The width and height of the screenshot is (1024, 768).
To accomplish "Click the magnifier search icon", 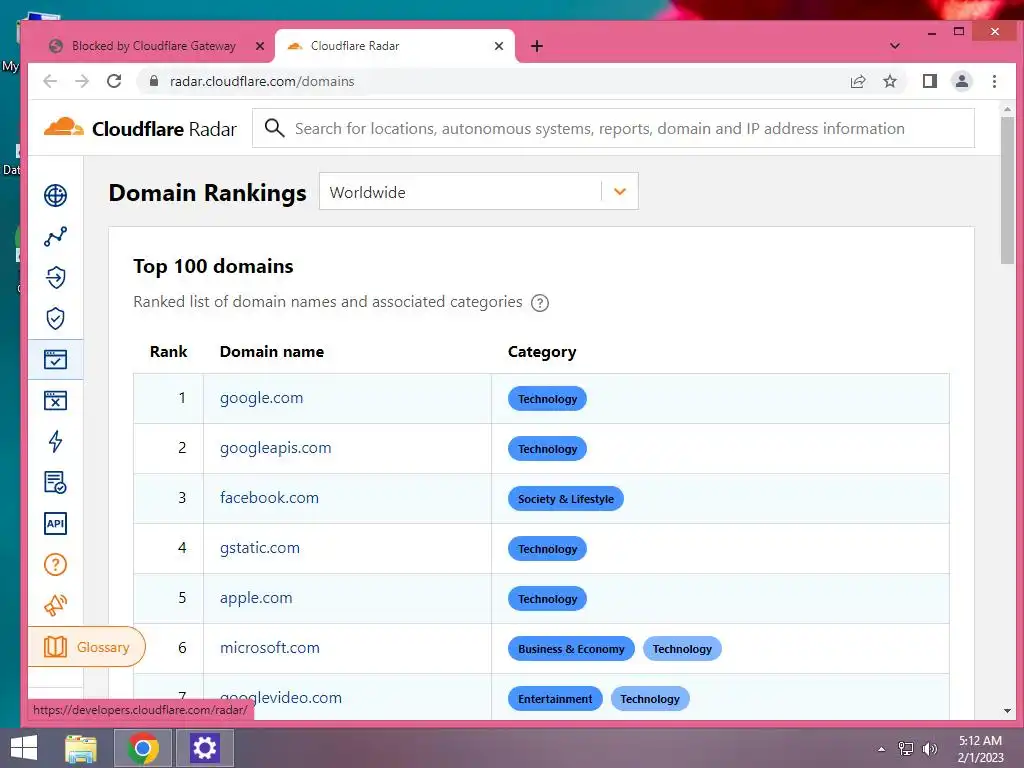I will pyautogui.click(x=274, y=128).
